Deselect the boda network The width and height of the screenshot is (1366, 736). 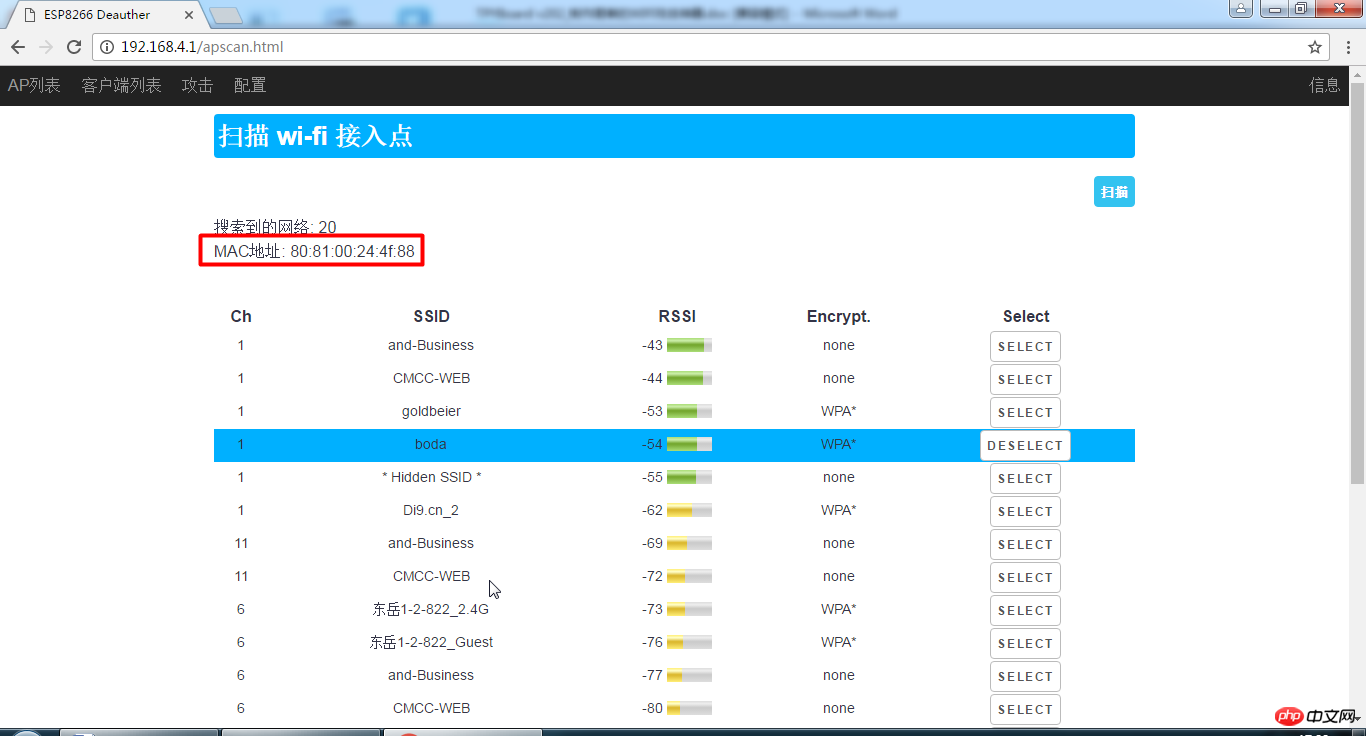(x=1025, y=446)
